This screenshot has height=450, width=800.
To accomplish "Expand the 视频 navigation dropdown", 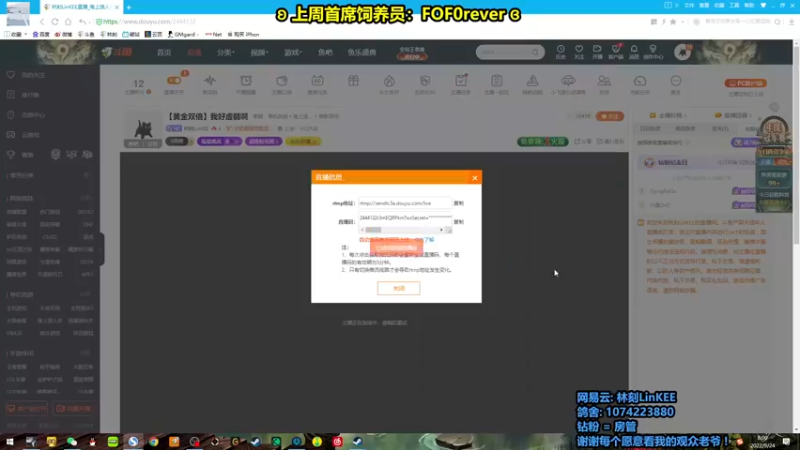I will [x=259, y=53].
